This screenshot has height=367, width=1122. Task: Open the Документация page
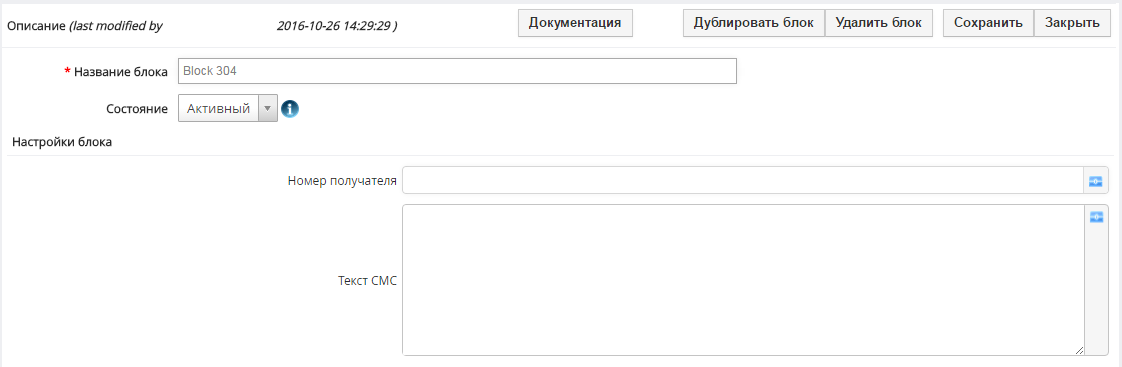(x=575, y=23)
